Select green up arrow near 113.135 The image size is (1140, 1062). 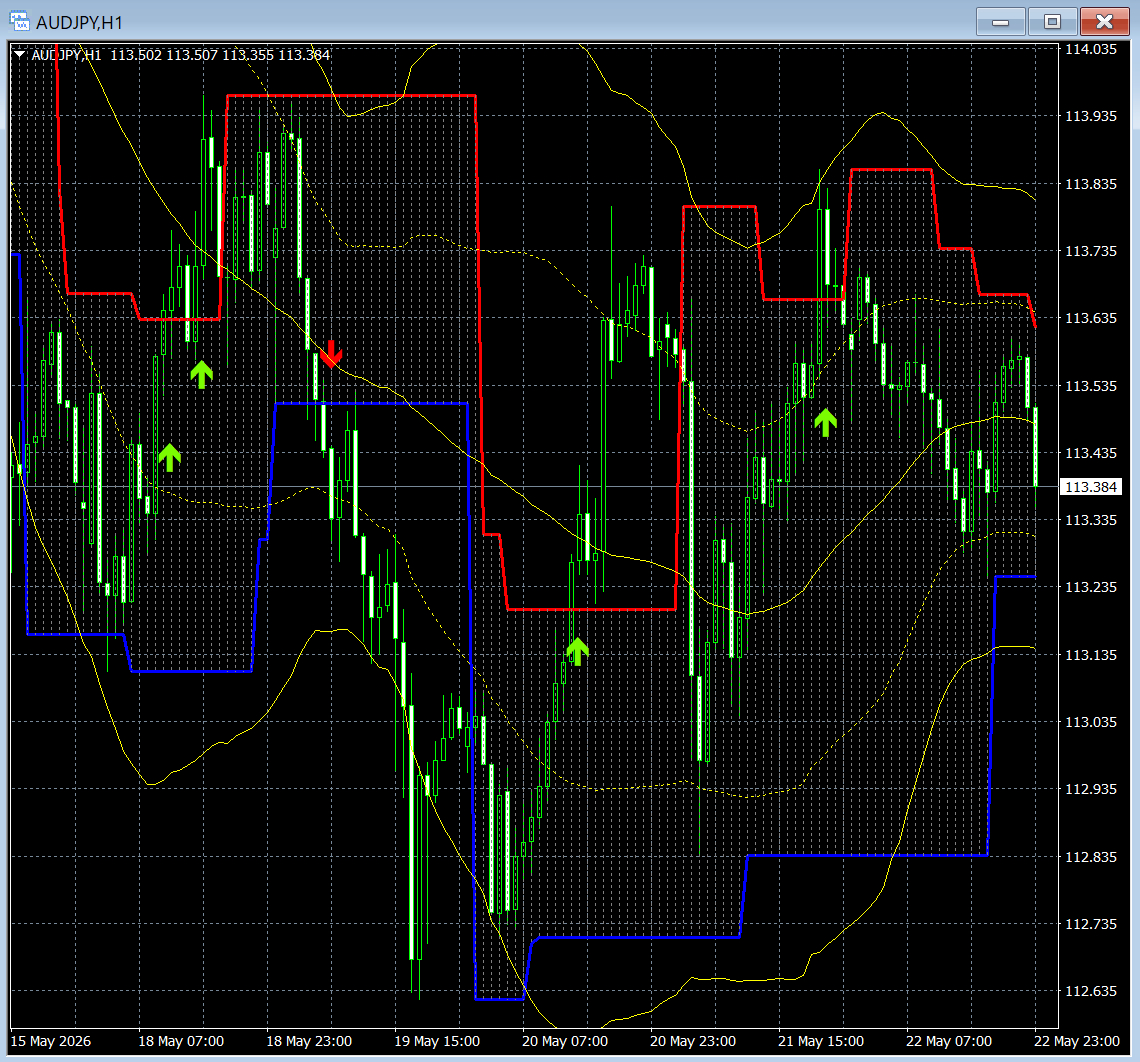point(577,651)
